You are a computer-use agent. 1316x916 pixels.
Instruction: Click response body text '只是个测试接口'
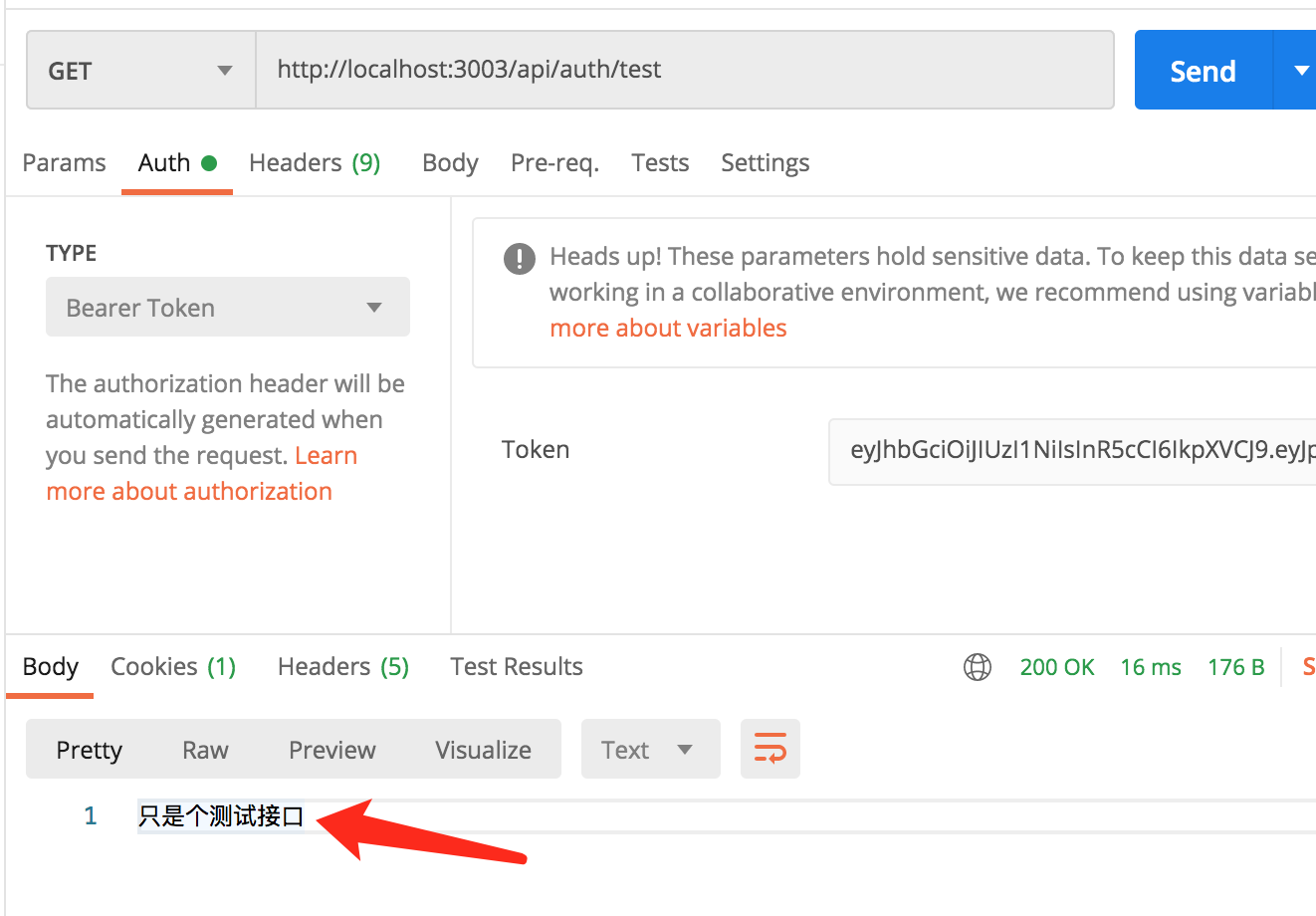click(221, 816)
